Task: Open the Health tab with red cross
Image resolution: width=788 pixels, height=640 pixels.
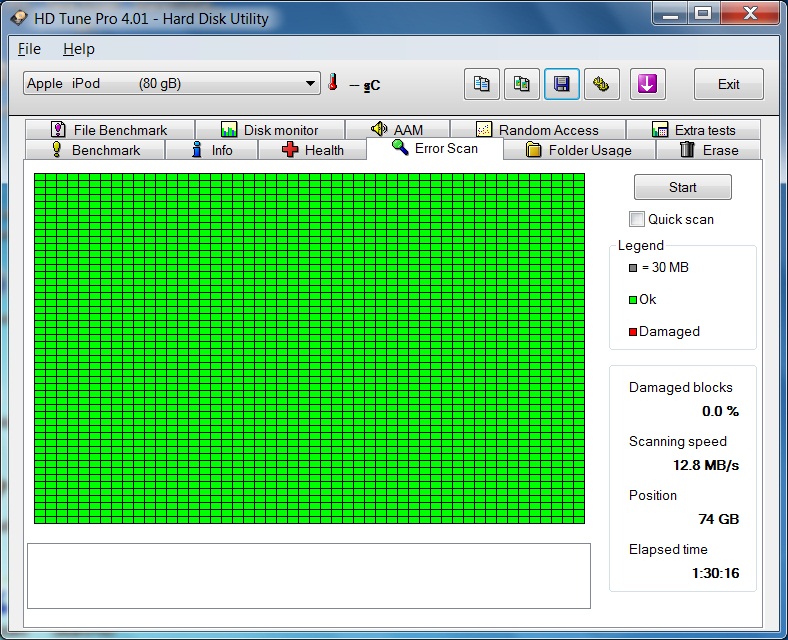Action: [312, 150]
